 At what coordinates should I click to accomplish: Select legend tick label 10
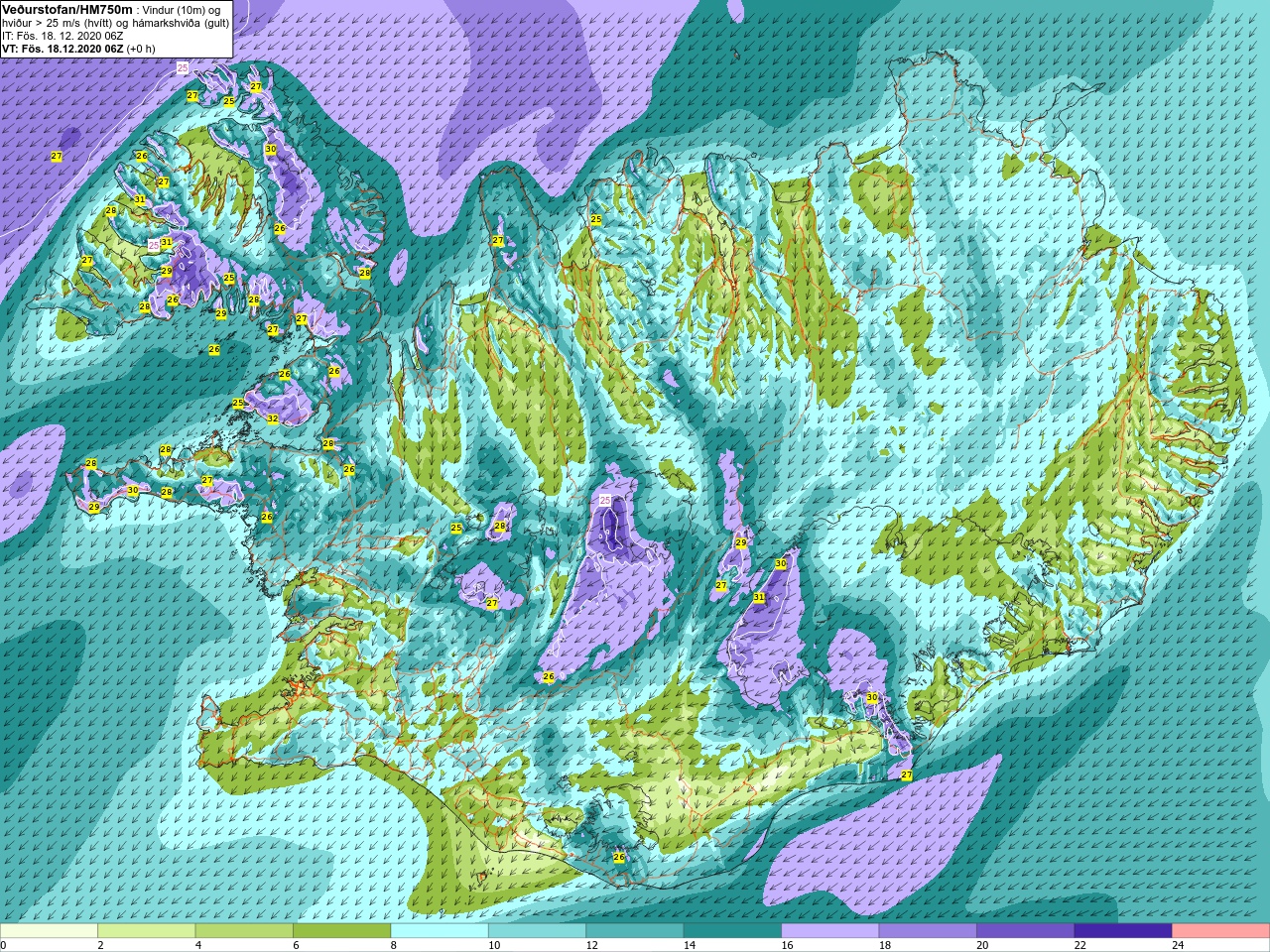pos(494,945)
